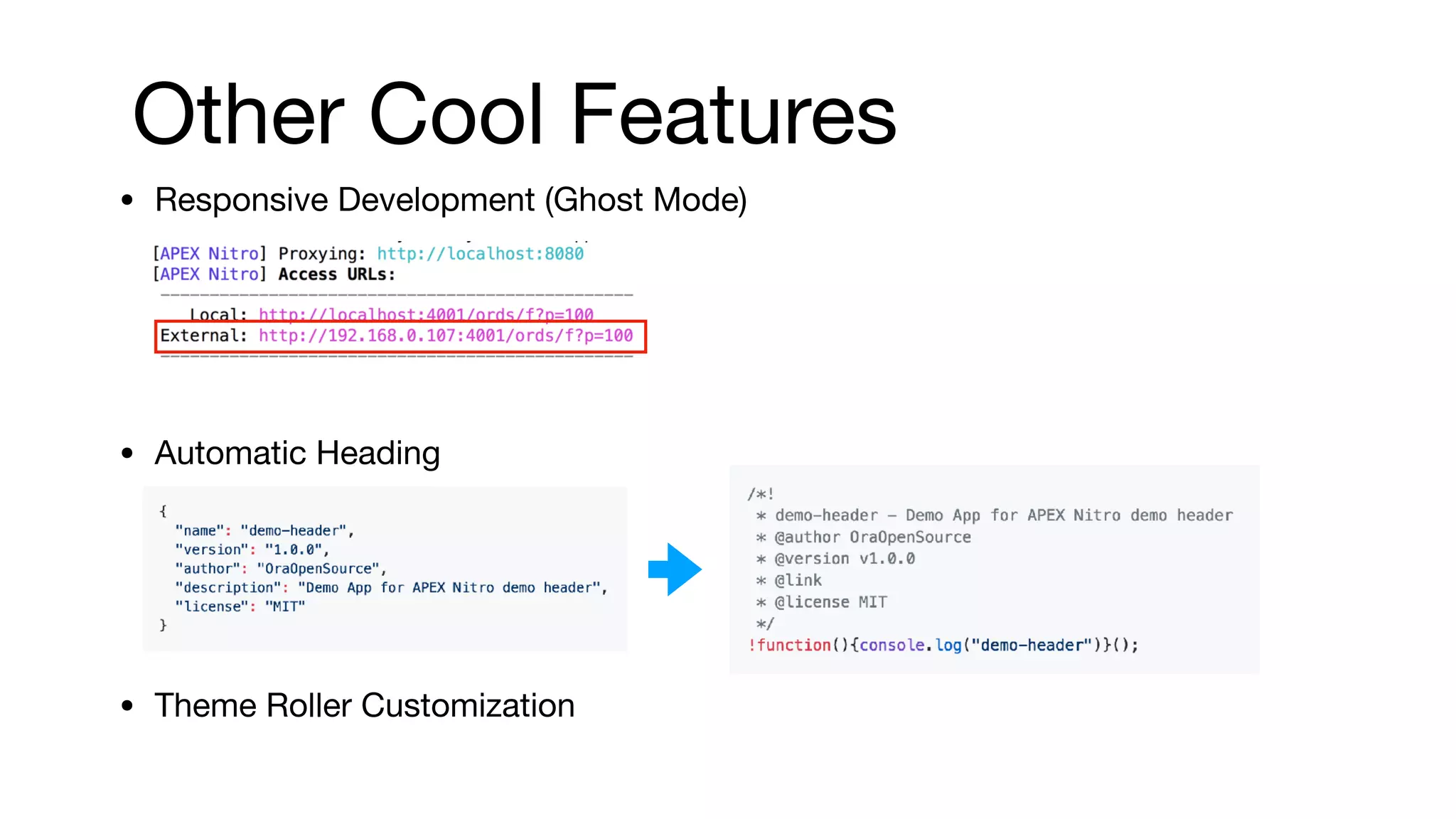The height and width of the screenshot is (819, 1456).
Task: Click the !function console.log code line
Action: pyautogui.click(x=943, y=646)
